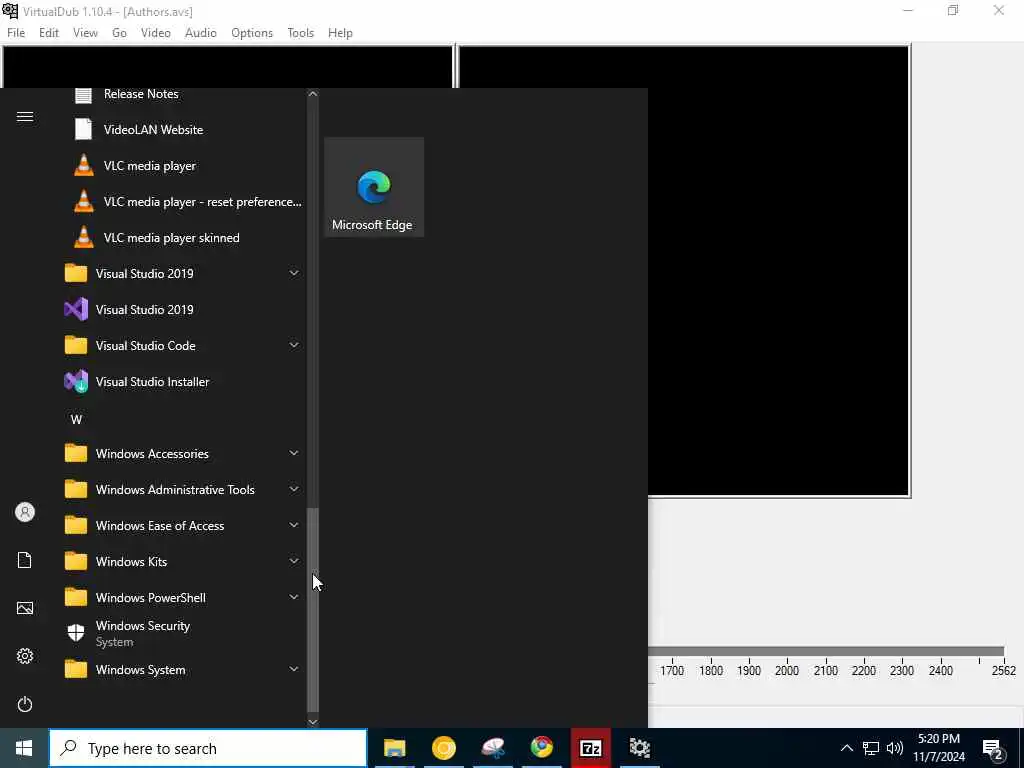
Task: Open Google Chrome from taskbar
Action: pos(541,748)
